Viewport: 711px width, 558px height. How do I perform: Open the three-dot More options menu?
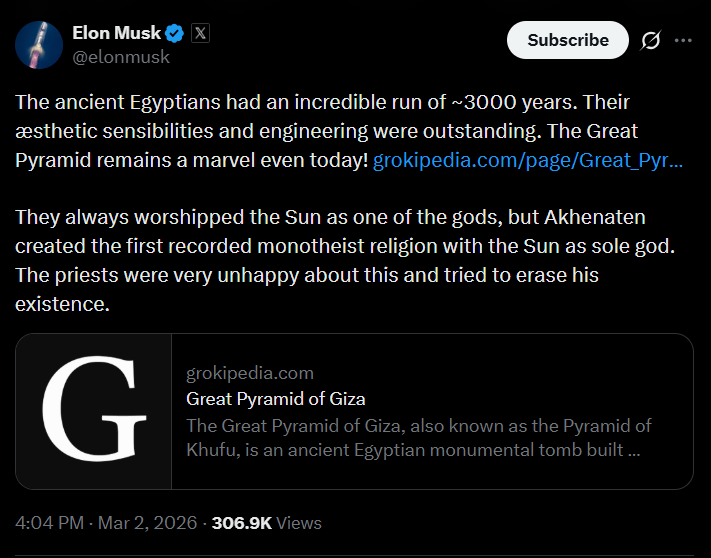[684, 40]
